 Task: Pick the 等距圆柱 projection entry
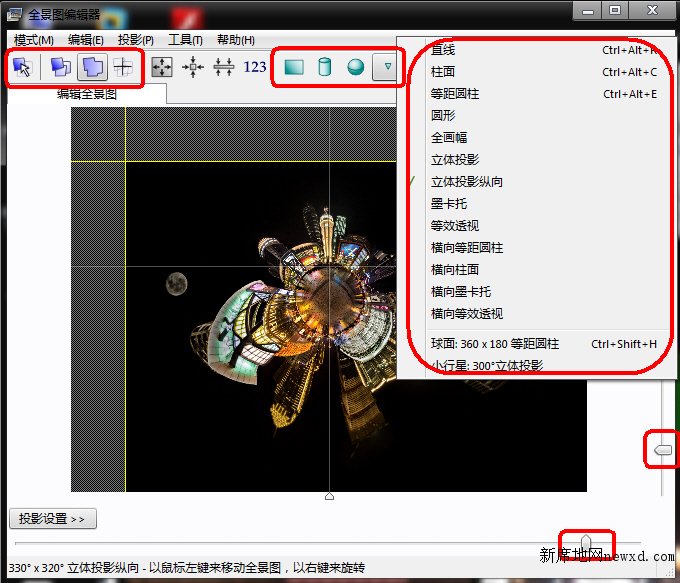tap(455, 94)
